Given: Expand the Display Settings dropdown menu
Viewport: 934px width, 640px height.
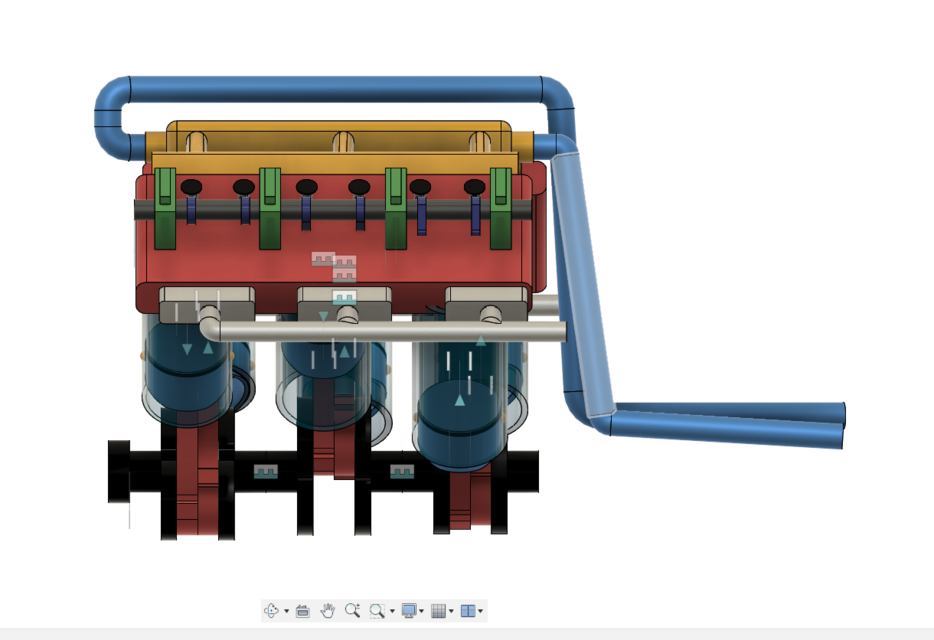Looking at the screenshot, I should tap(422, 610).
